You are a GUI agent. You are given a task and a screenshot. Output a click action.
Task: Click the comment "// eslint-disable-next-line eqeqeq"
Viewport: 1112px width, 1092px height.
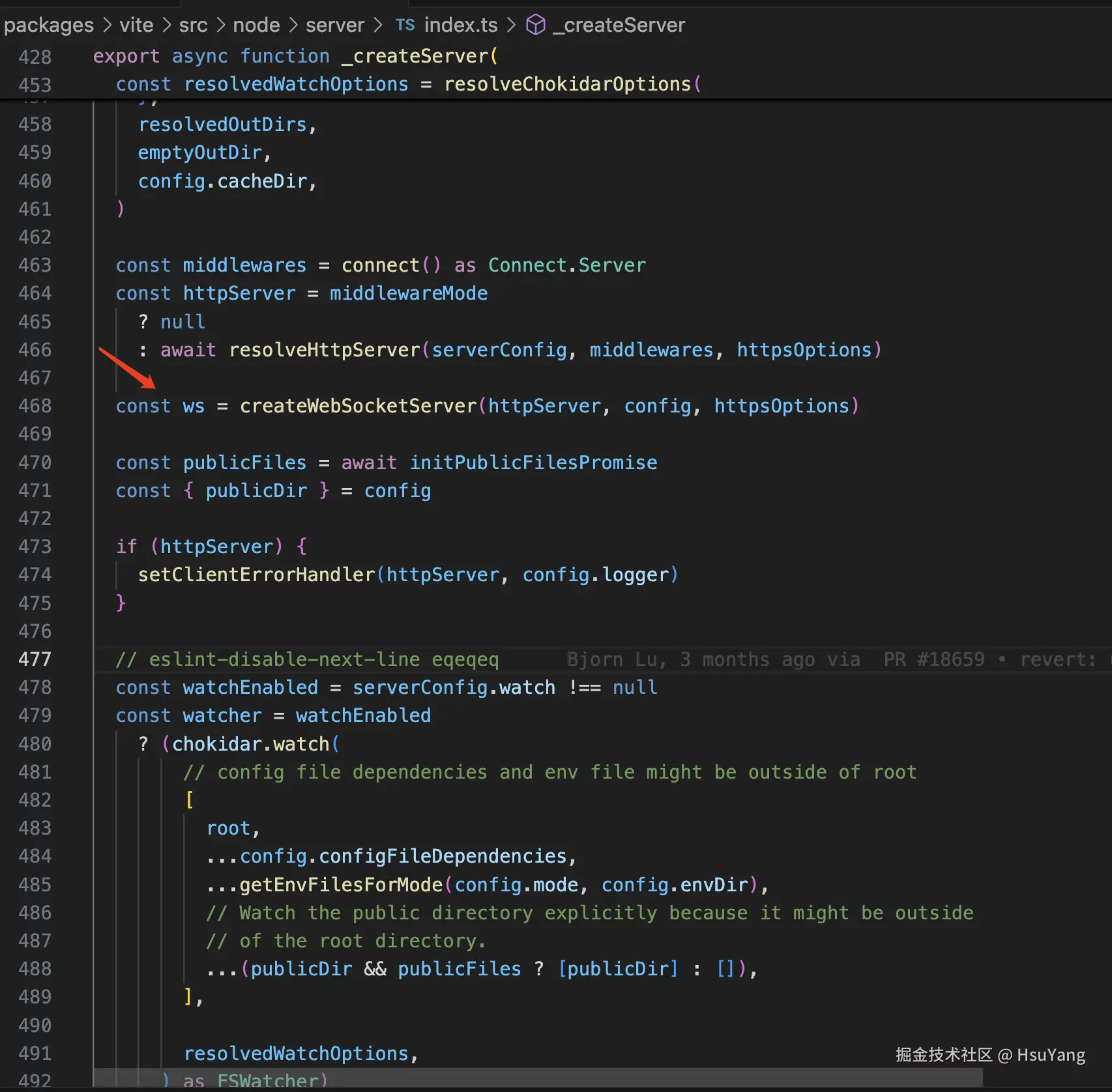tap(308, 659)
